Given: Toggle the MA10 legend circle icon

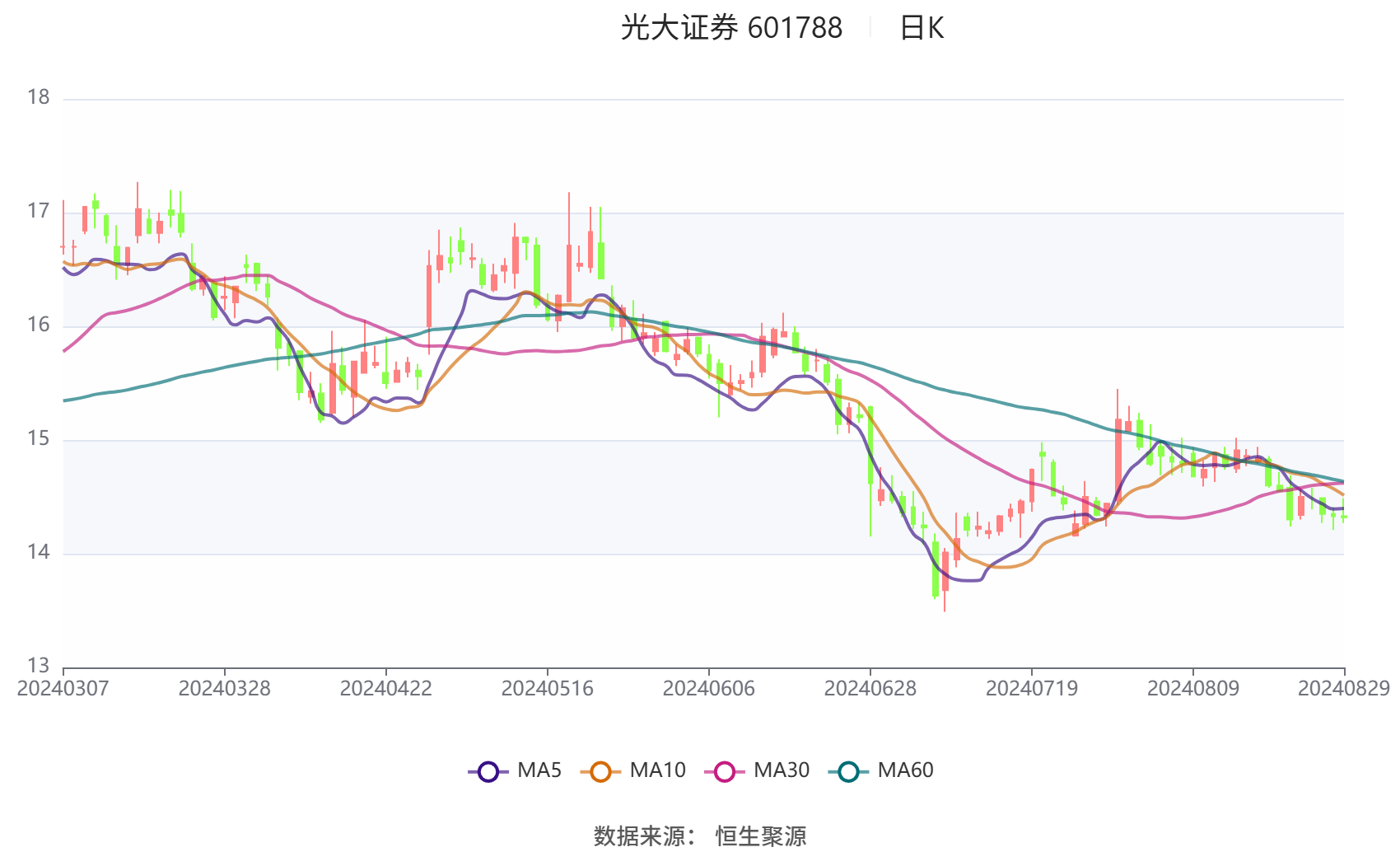Looking at the screenshot, I should (x=600, y=771).
